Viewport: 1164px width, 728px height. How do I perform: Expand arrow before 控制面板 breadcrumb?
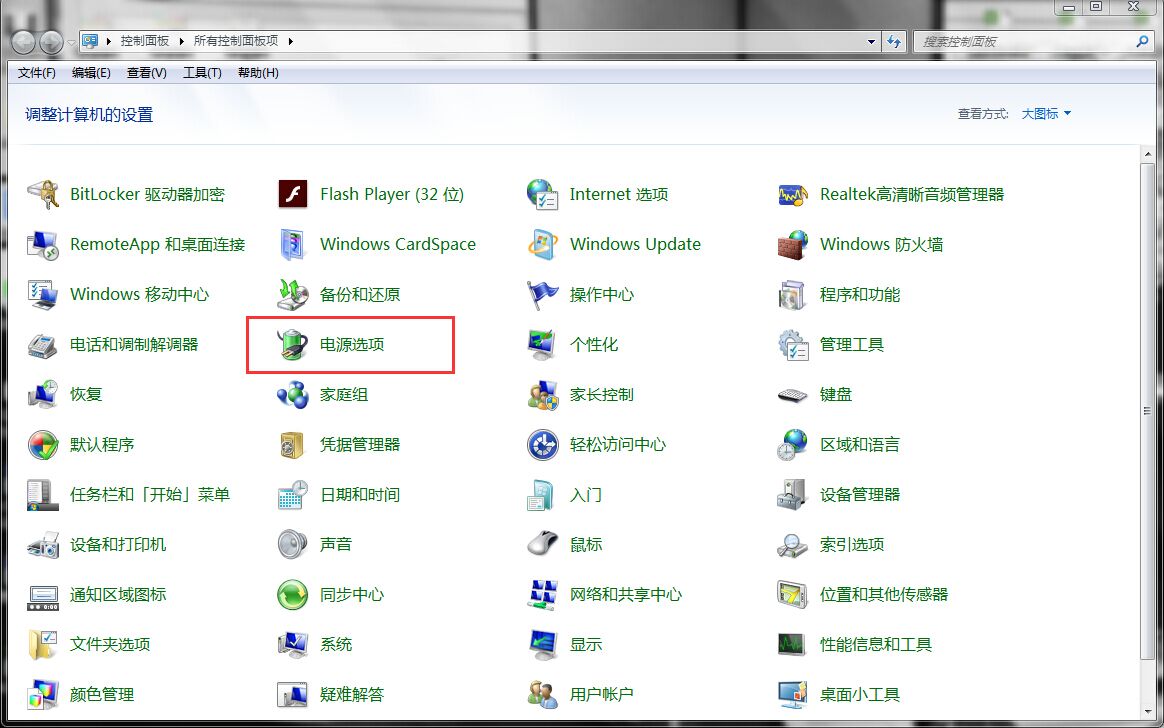click(x=108, y=41)
